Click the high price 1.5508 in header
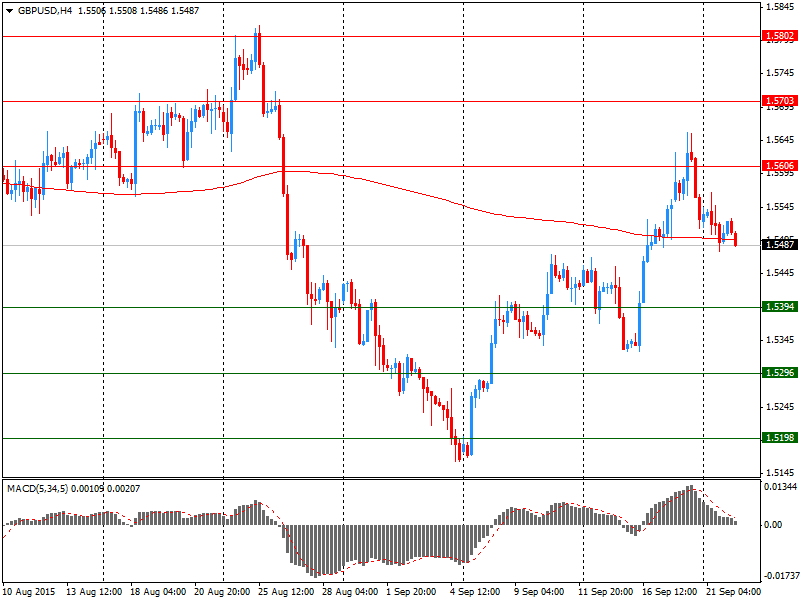Image resolution: width=800 pixels, height=600 pixels. click(123, 11)
